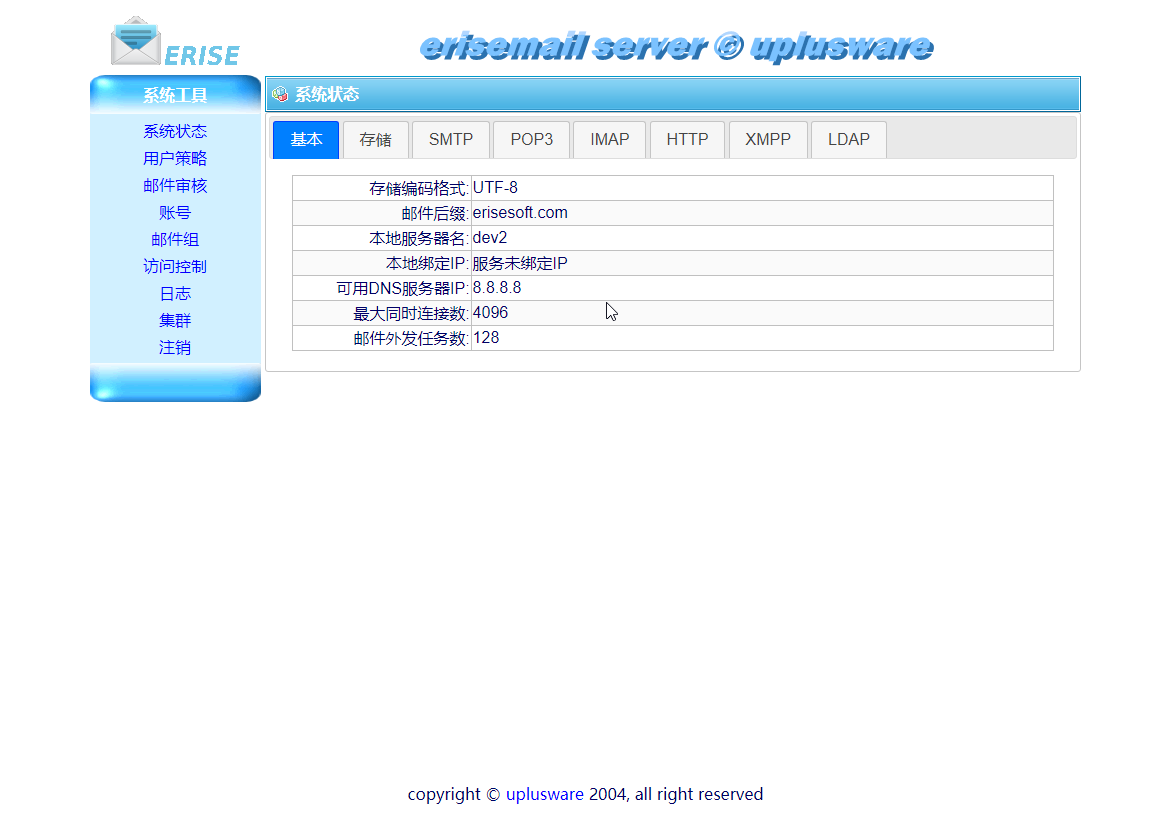Click the dev2 server name value
1171x828 pixels.
pyautogui.click(x=490, y=238)
